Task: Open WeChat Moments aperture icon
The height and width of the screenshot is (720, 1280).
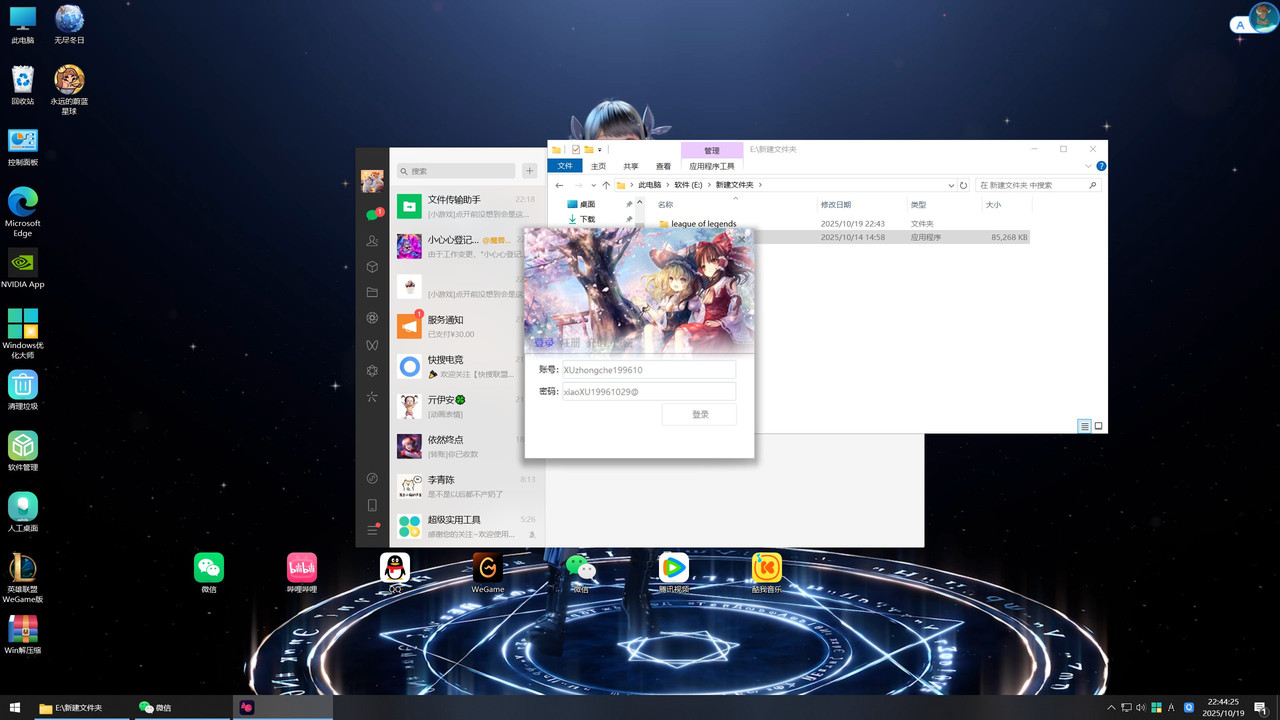Action: coord(372,318)
